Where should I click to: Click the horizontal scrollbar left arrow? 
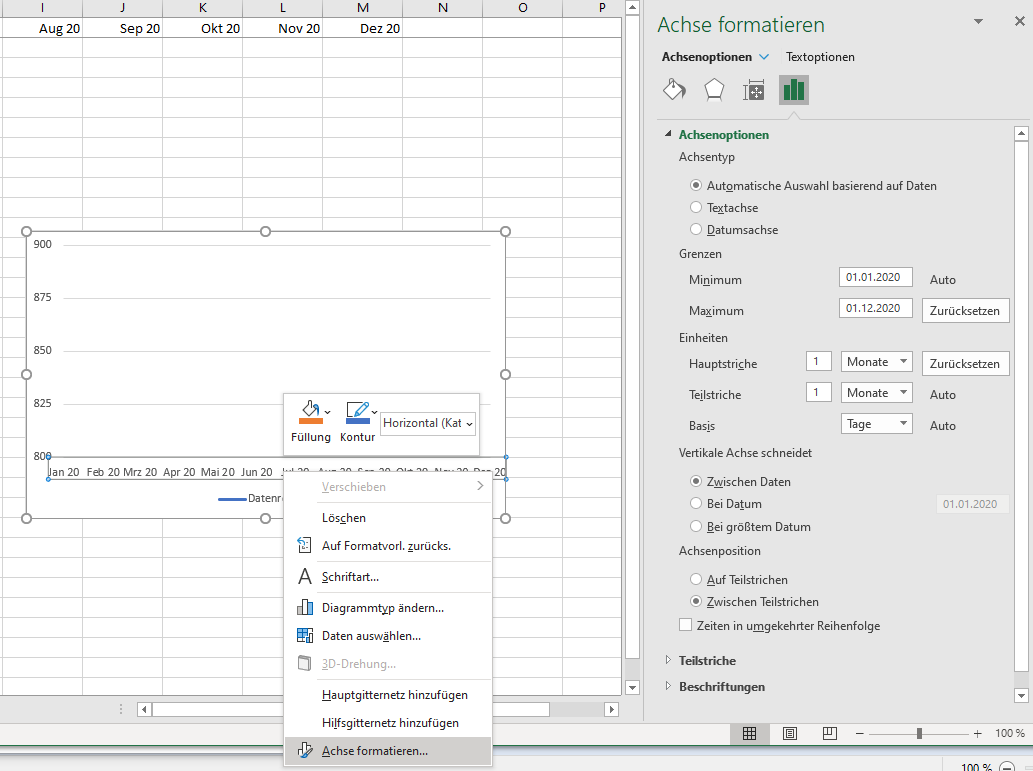(x=144, y=709)
